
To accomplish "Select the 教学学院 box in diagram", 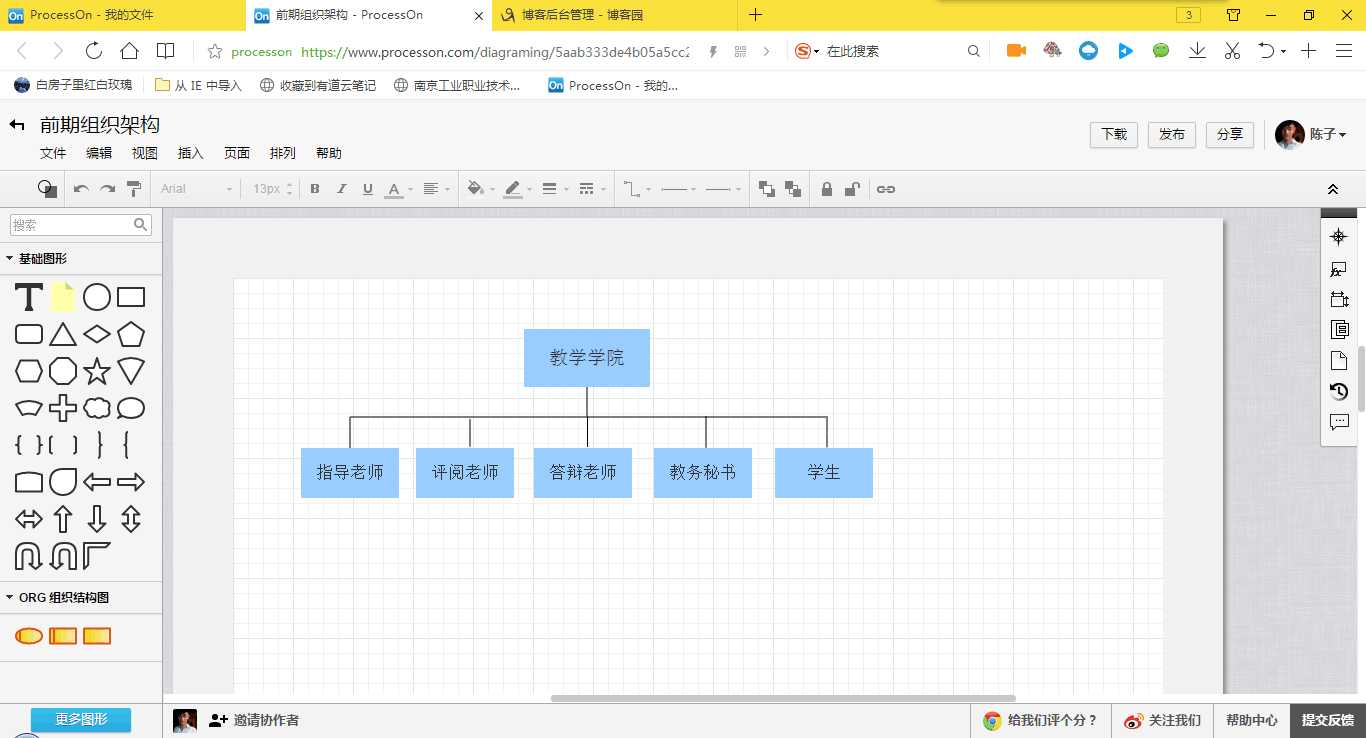I will (587, 358).
